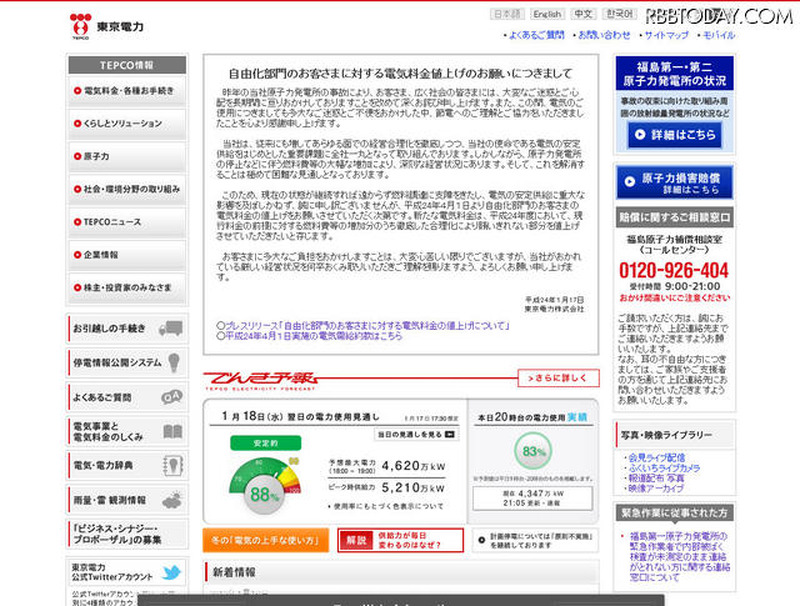Select the 한국어 language button
This screenshot has width=800, height=606.
tap(619, 14)
